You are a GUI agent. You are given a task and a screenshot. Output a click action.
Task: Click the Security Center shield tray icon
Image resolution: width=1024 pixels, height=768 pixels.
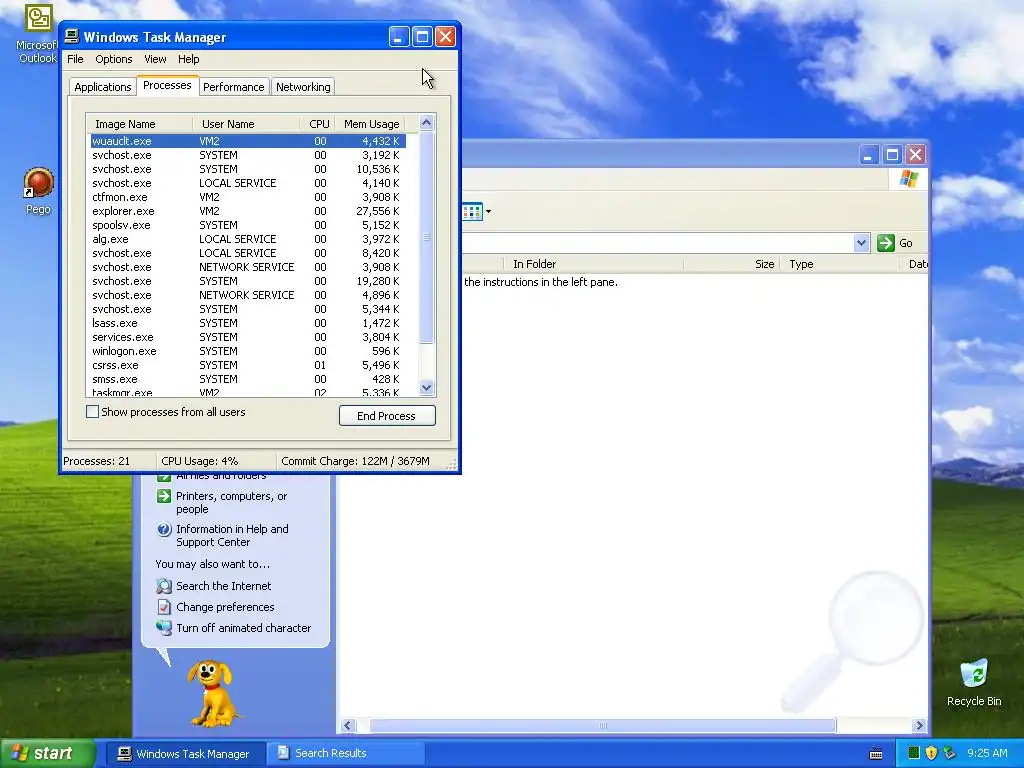pos(931,753)
